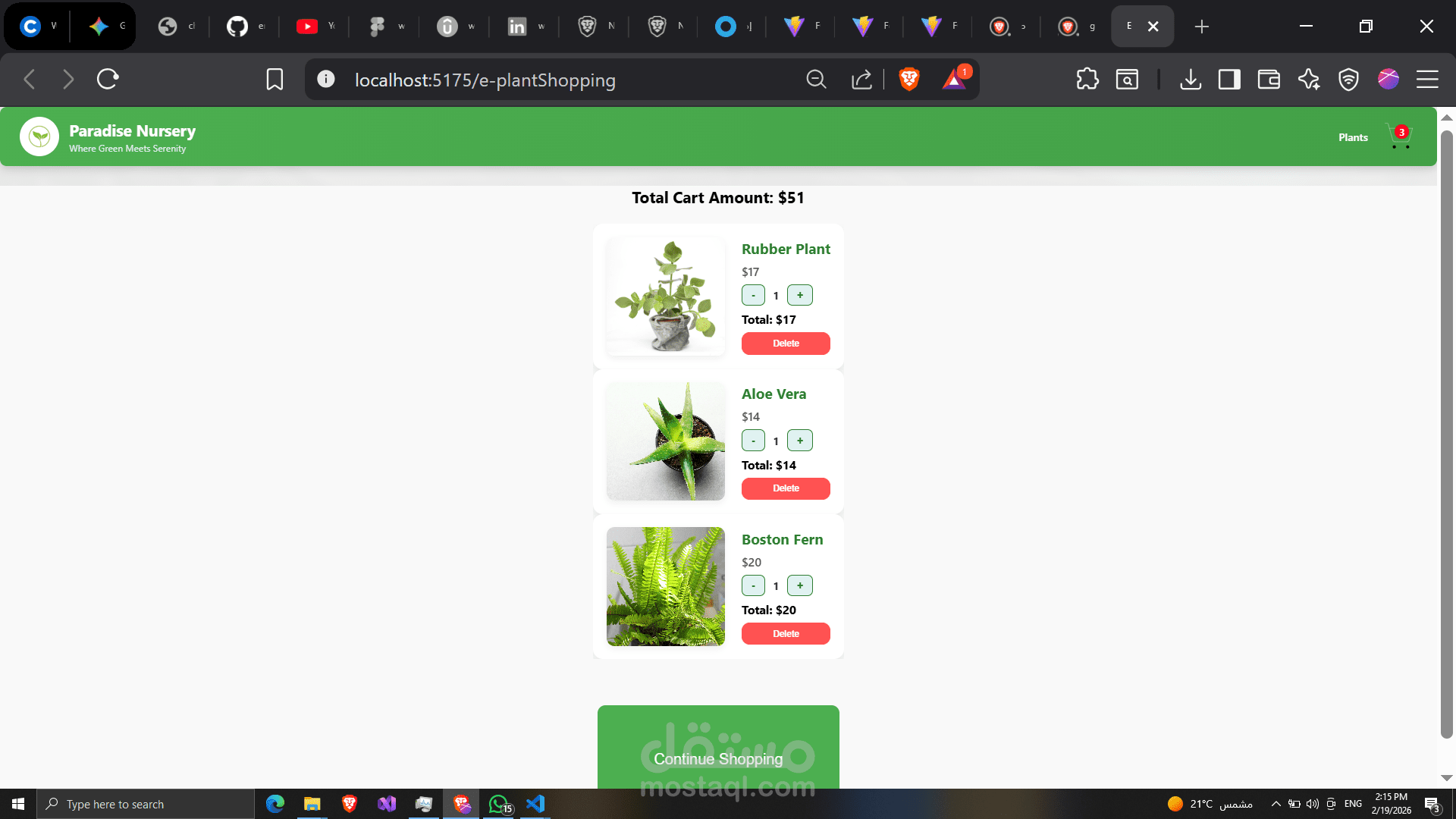Bookmark this page with bookmark icon
Viewport: 1456px width, 819px height.
pos(275,80)
